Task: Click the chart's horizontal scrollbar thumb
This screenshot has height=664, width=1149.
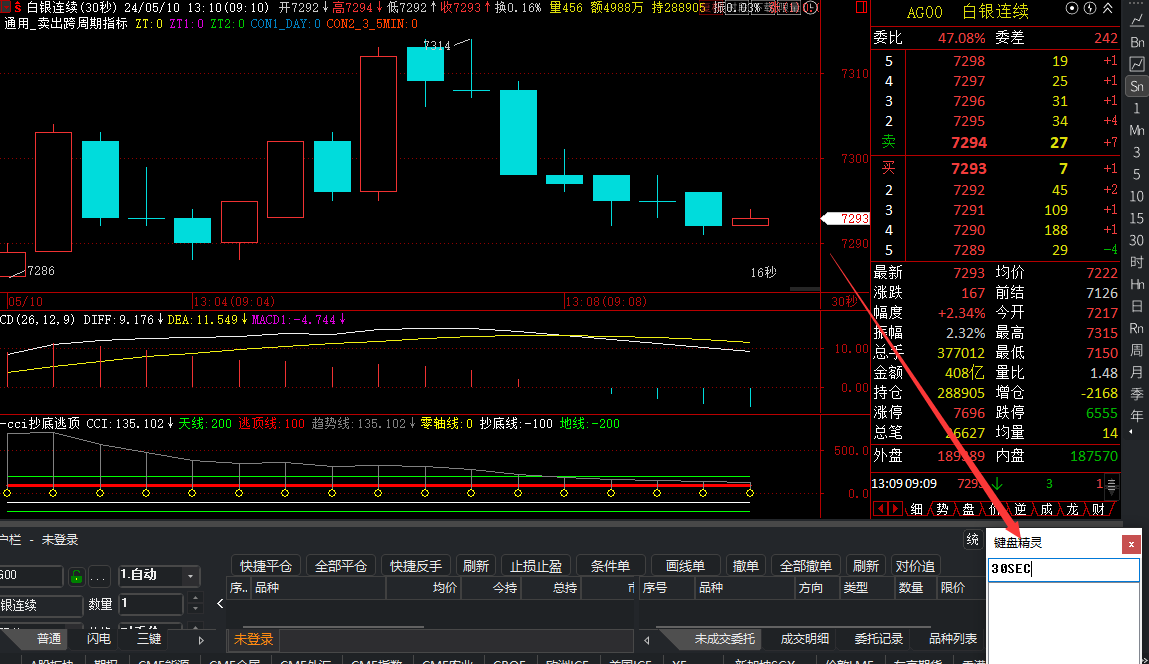Action: tap(805, 289)
